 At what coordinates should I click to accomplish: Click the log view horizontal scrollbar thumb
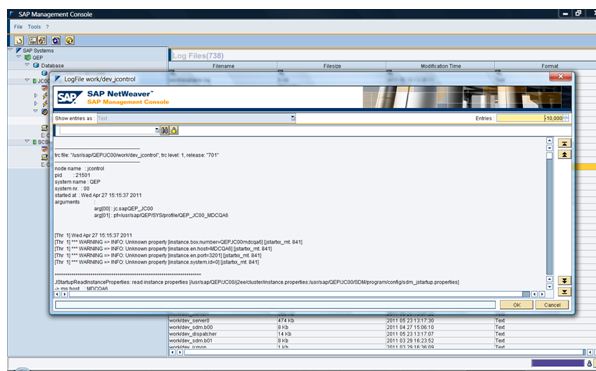point(296,294)
